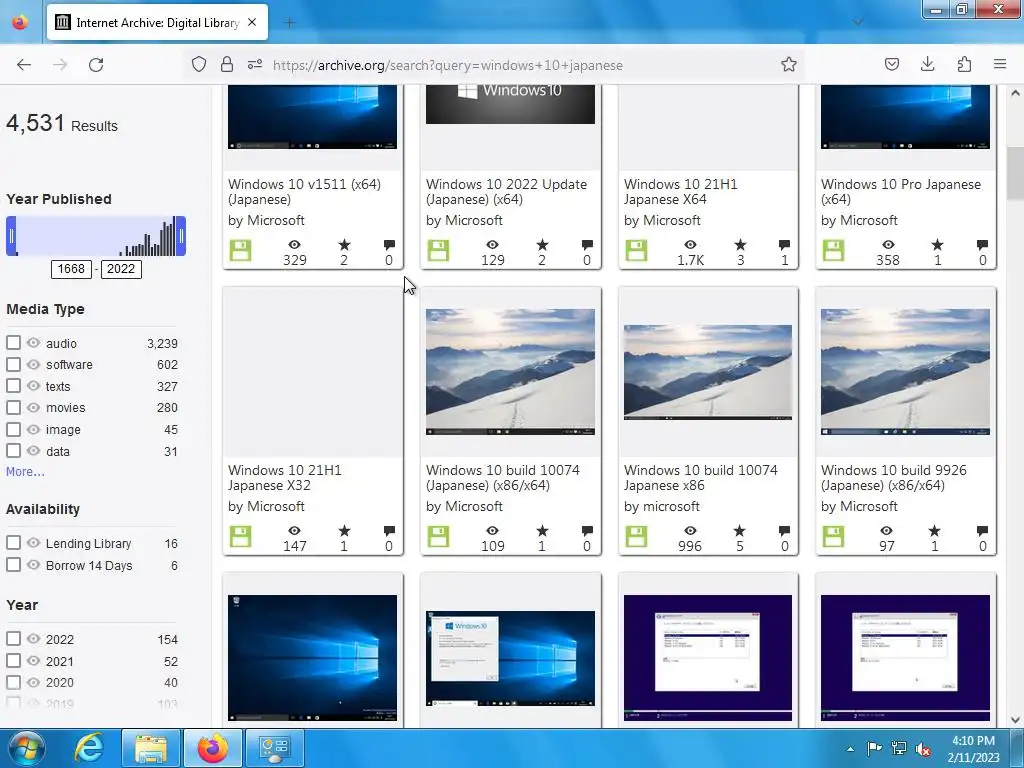This screenshot has height=768, width=1024.
Task: Click the address bar URL
Action: click(448, 65)
